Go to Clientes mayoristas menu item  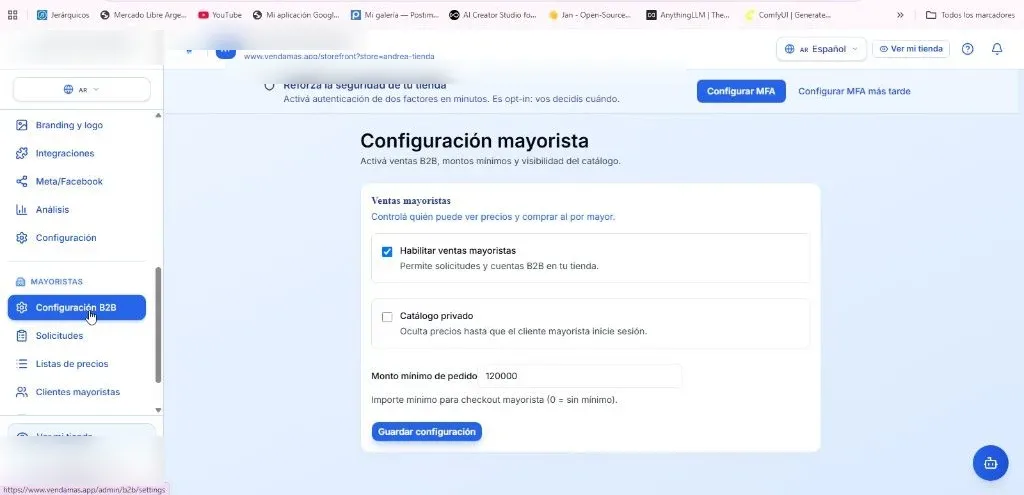click(x=77, y=392)
